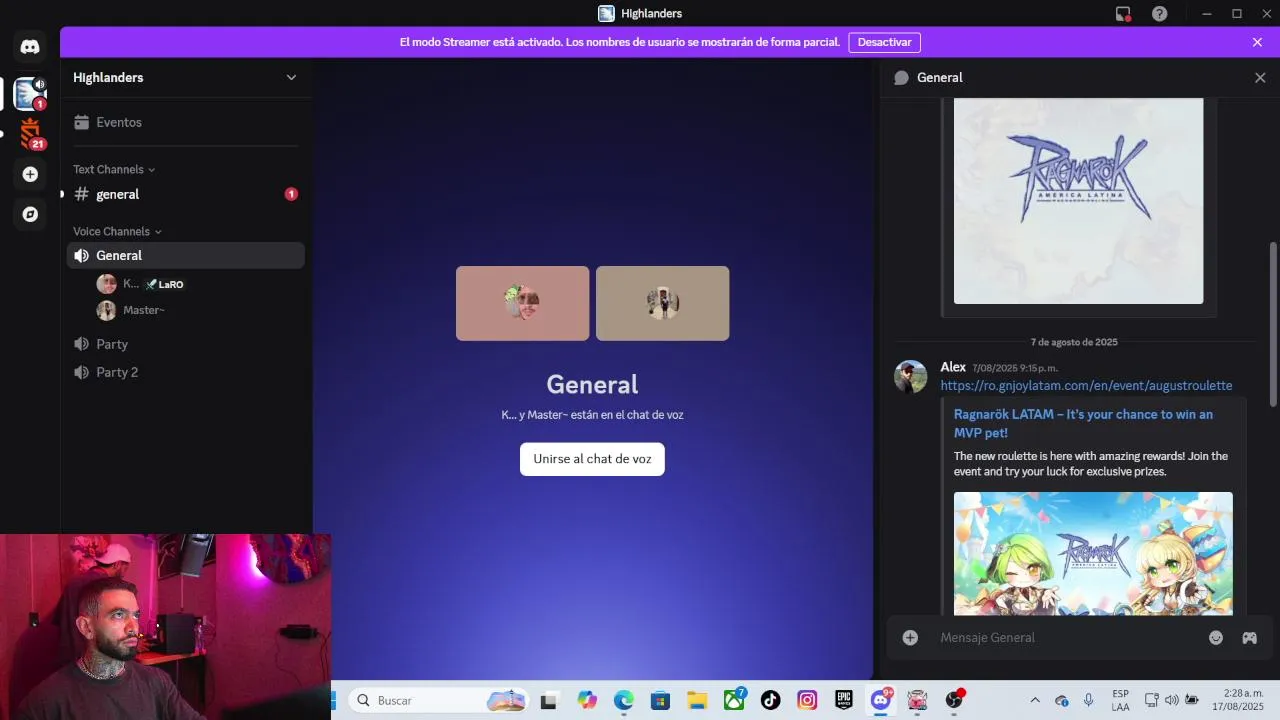Screen dimensions: 1280x720
Task: Open the Help question mark icon
Action: point(1159,14)
